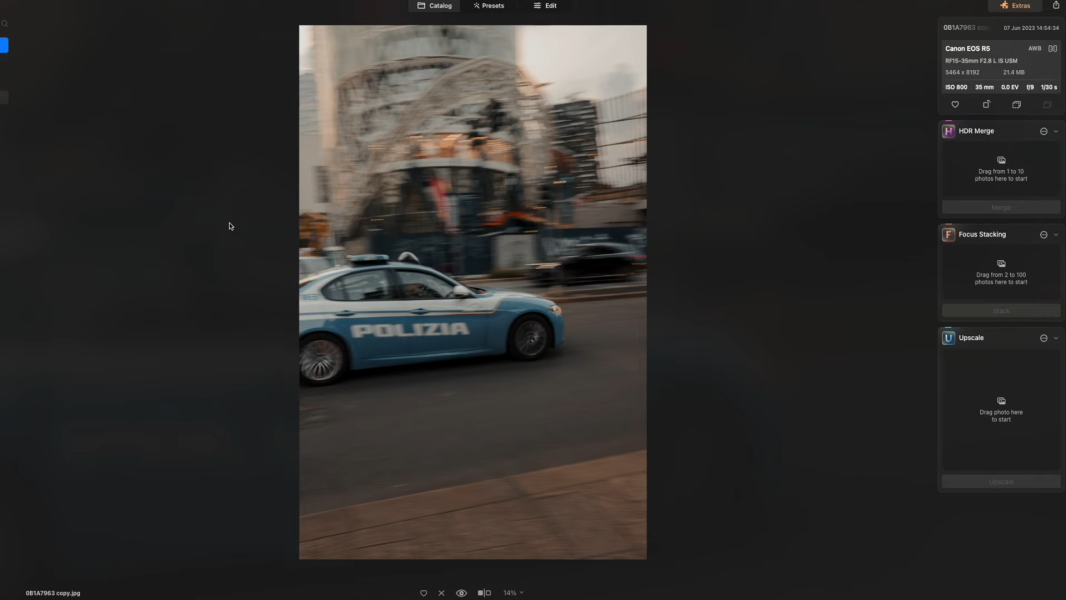The image size is (1066, 600).
Task: Open the Extras panel
Action: click(1015, 5)
